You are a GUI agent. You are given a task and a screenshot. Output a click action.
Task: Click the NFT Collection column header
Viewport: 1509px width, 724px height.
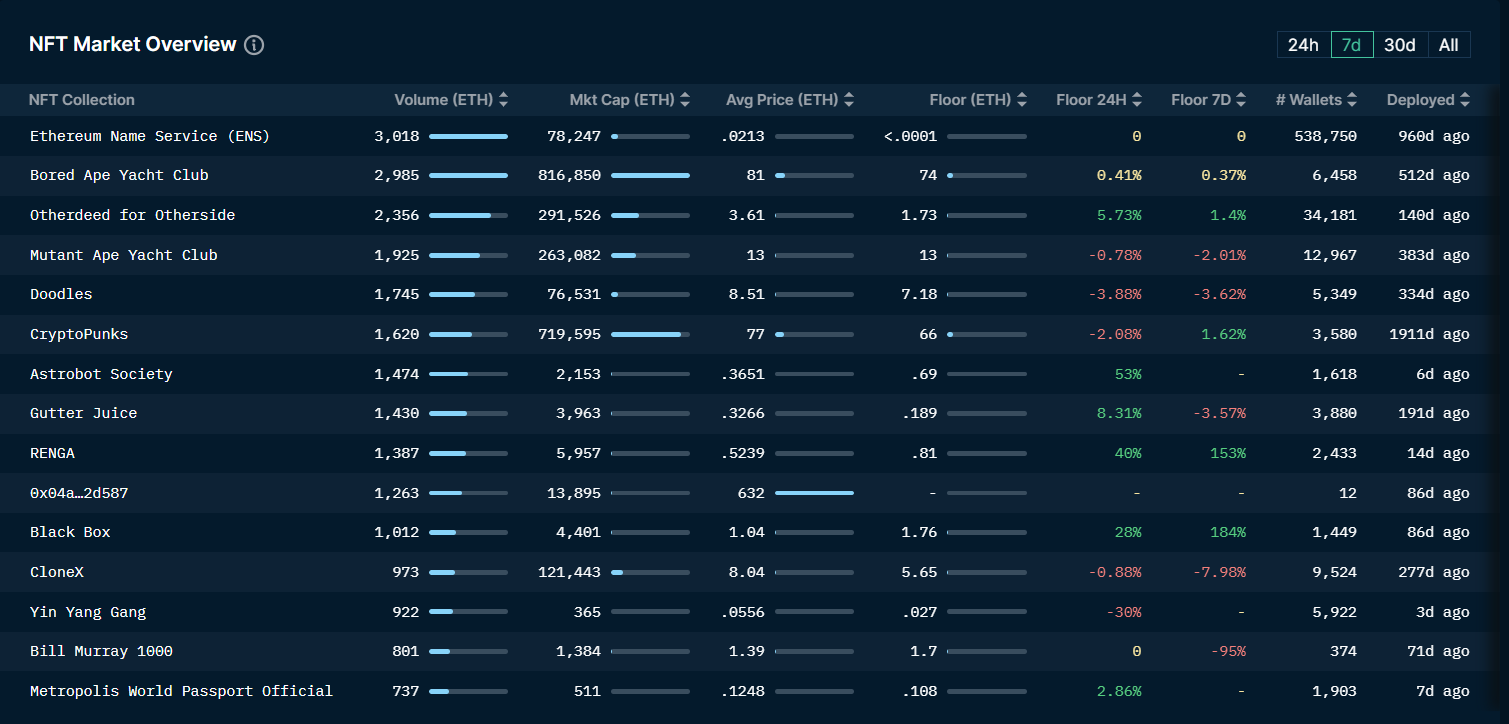(82, 100)
